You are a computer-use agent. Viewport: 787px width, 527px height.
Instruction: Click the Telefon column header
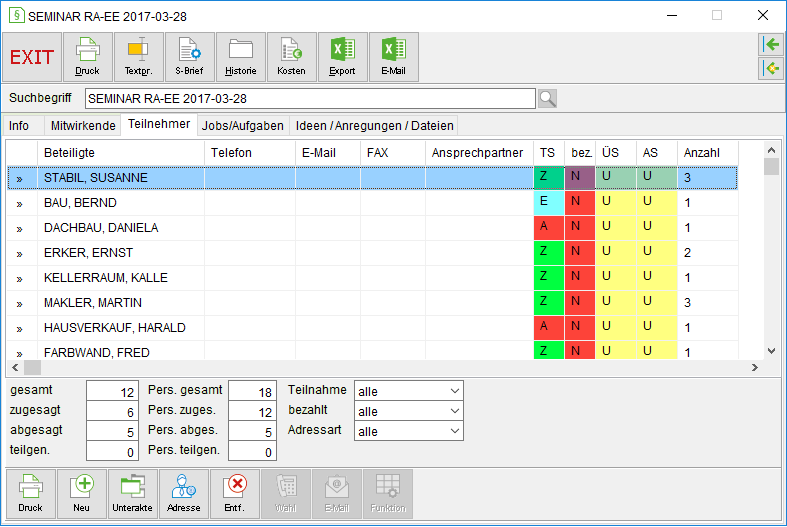click(x=250, y=153)
